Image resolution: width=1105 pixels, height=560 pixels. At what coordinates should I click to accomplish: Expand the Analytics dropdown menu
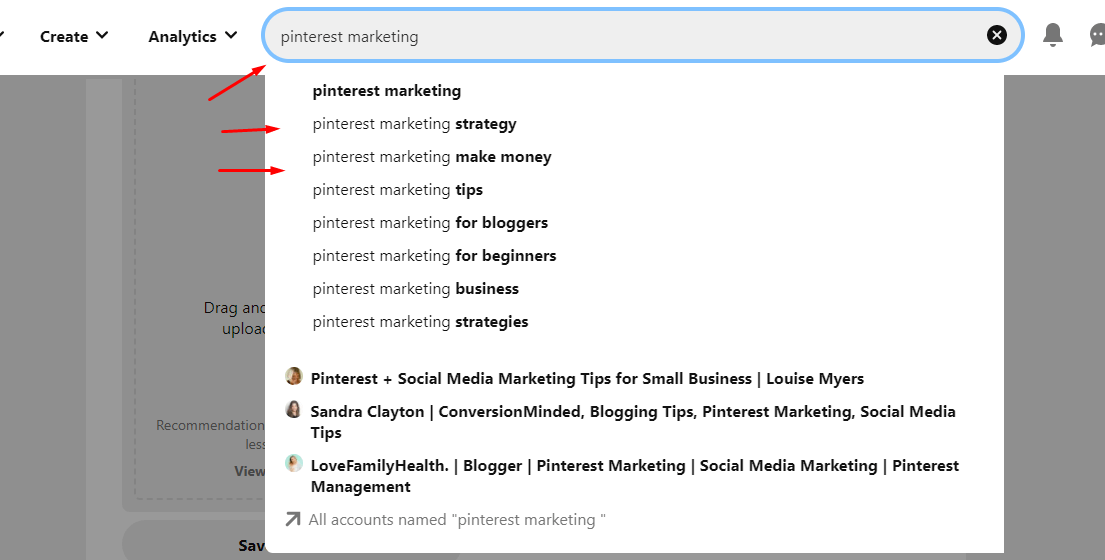pyautogui.click(x=192, y=36)
